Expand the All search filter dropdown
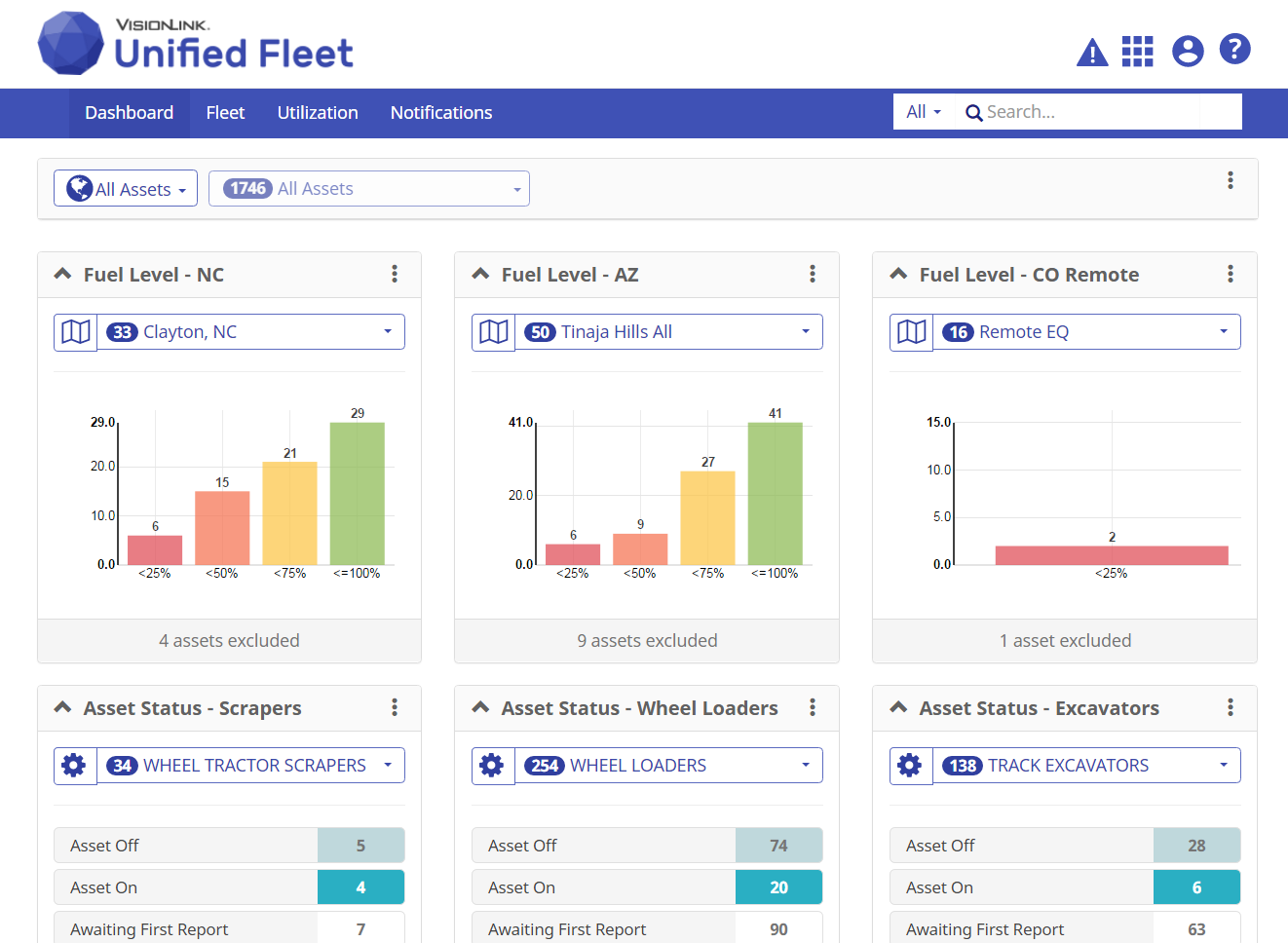 [x=923, y=112]
